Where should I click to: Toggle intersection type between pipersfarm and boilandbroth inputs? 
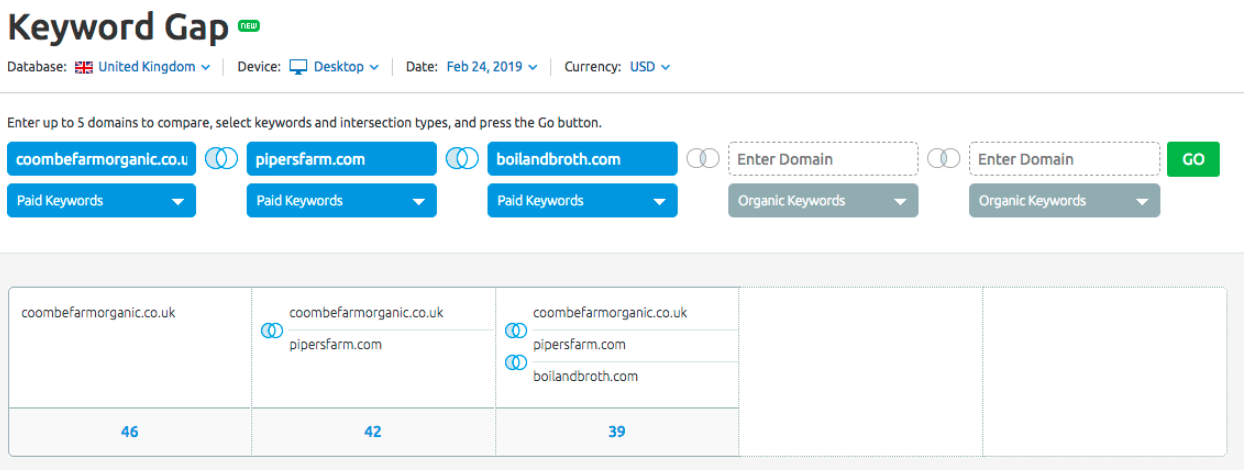pyautogui.click(x=462, y=159)
